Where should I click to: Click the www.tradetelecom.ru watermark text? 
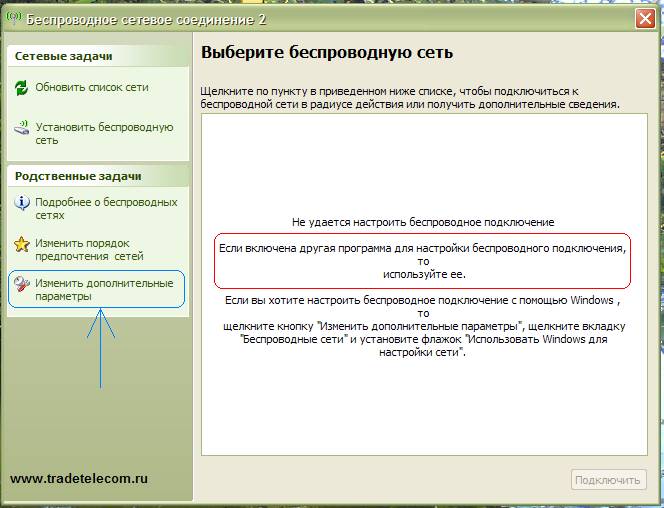79,479
